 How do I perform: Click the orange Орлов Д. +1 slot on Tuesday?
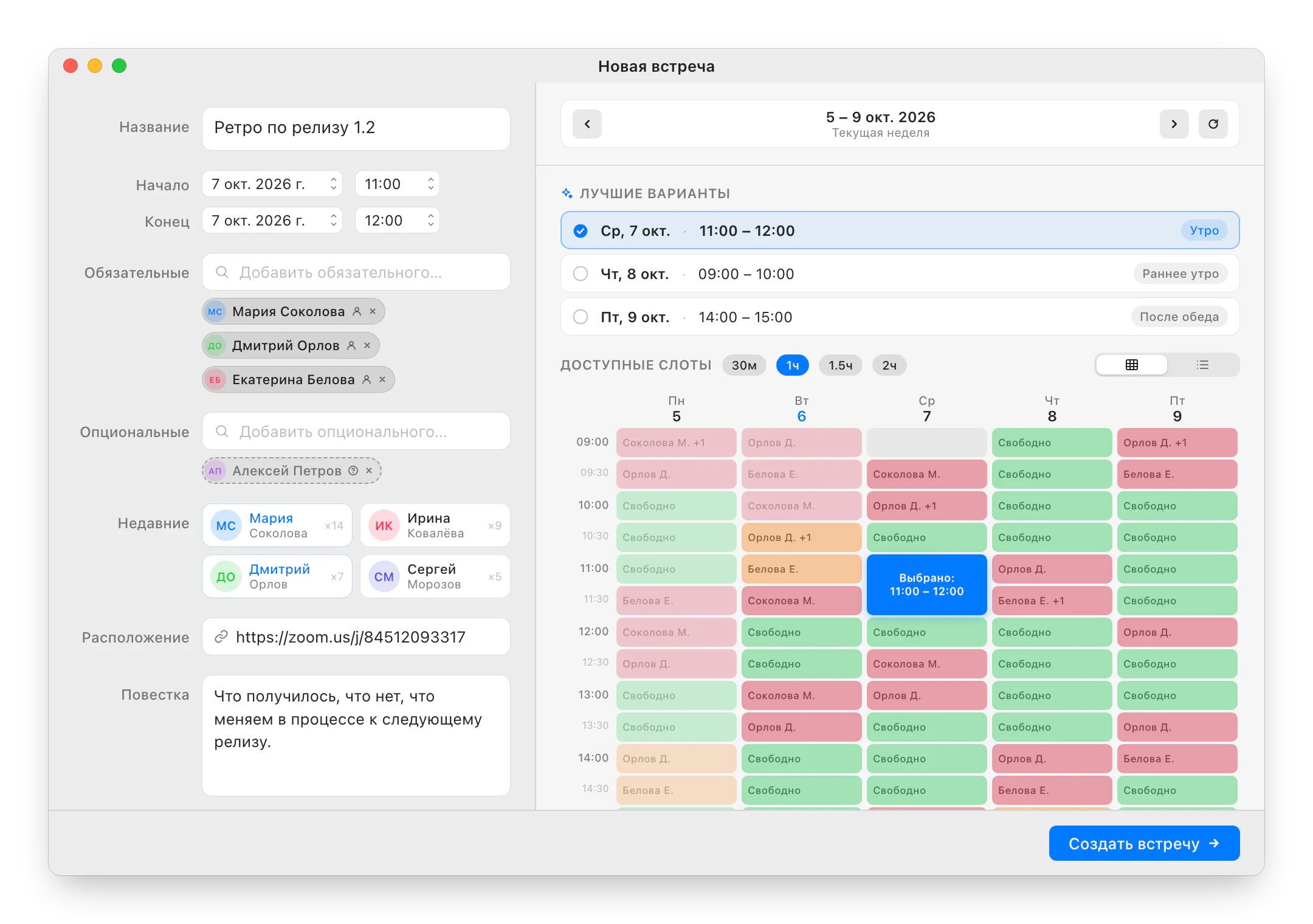coord(801,537)
